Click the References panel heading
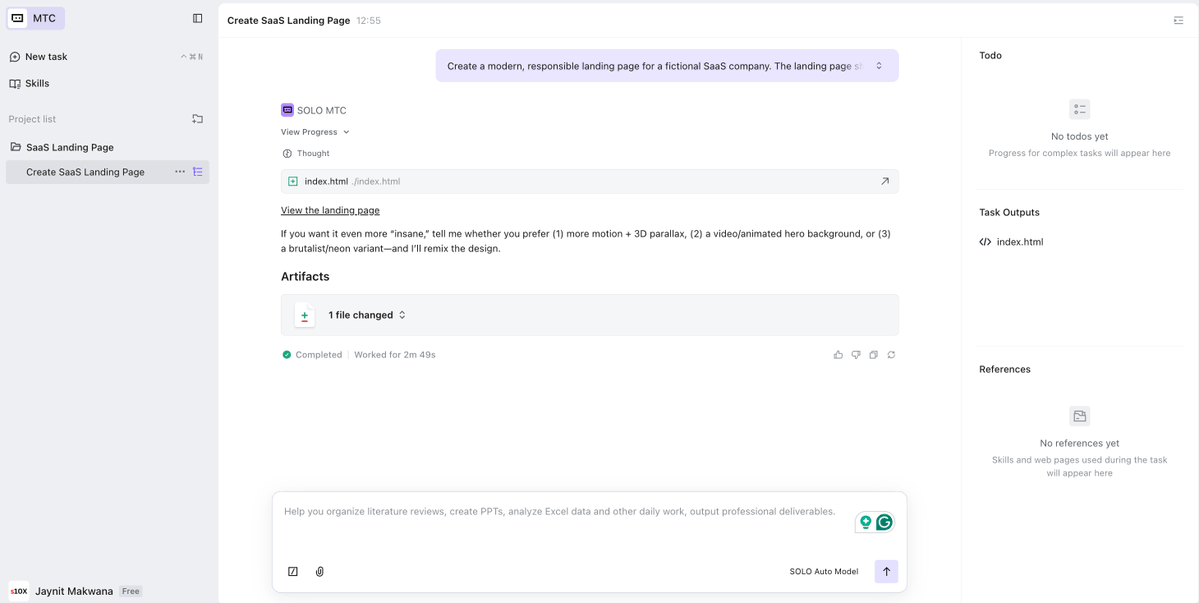The width and height of the screenshot is (1199, 603). click(x=1005, y=369)
